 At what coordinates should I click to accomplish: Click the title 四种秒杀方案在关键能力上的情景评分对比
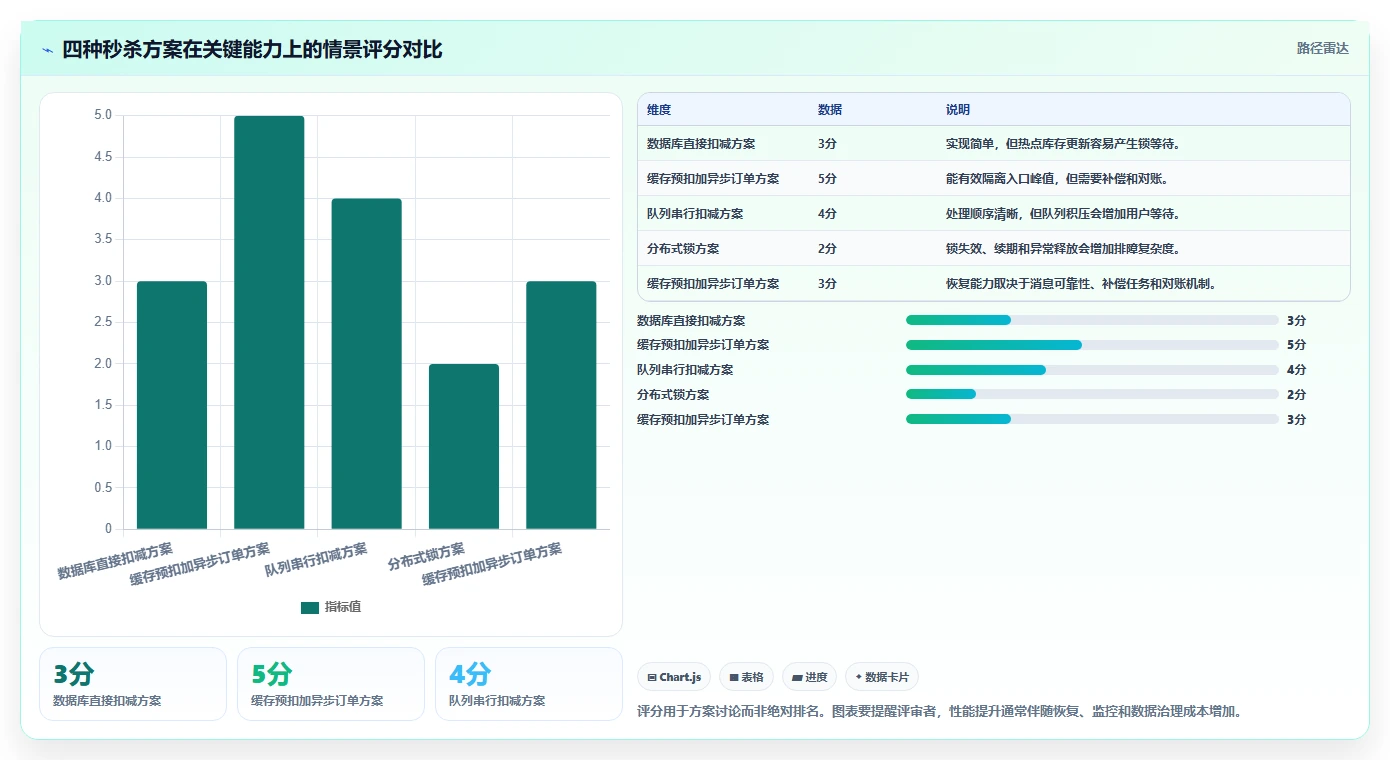[x=252, y=50]
